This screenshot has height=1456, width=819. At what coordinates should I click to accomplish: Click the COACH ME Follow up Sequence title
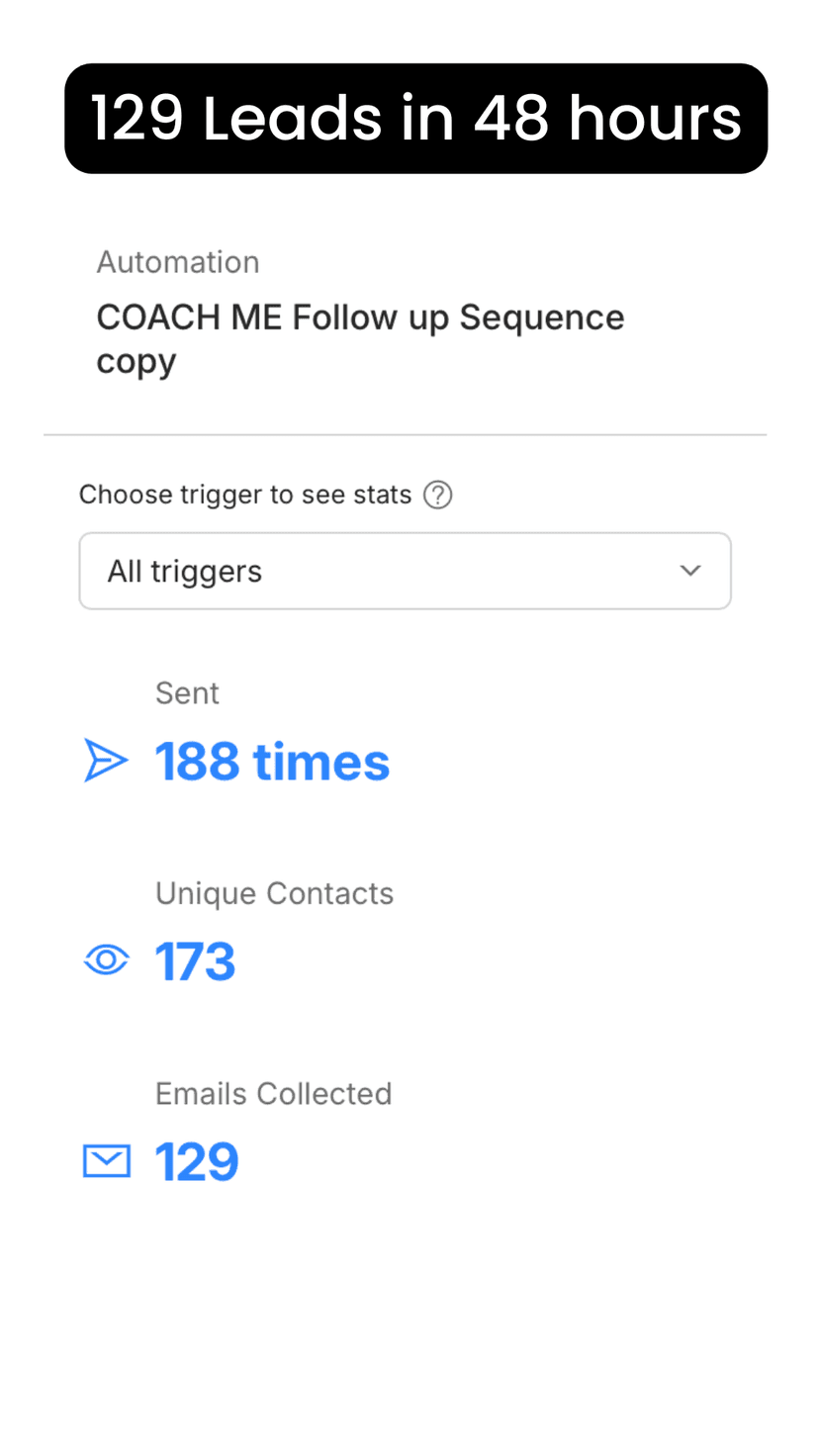click(x=360, y=318)
